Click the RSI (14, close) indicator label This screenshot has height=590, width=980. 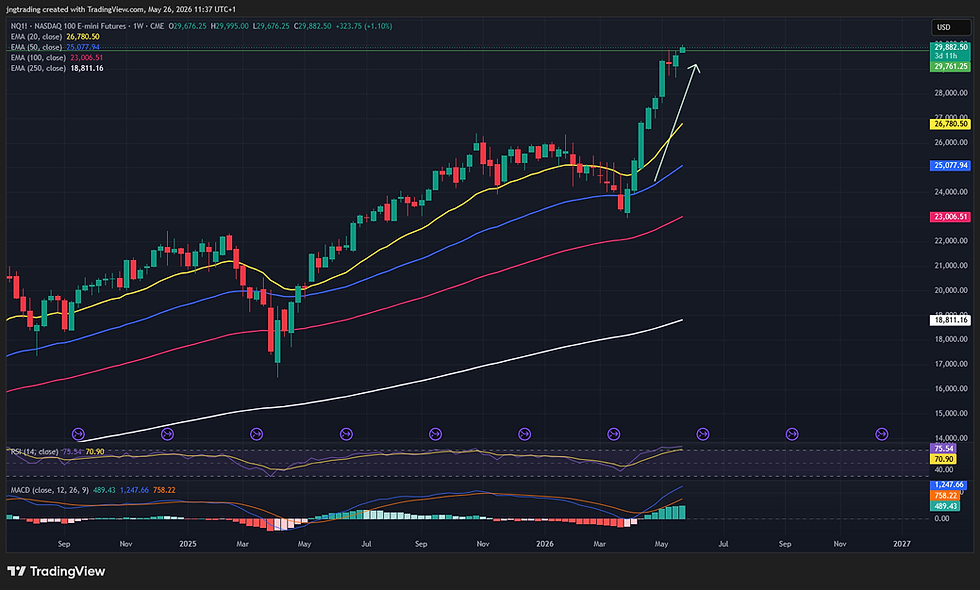click(34, 451)
